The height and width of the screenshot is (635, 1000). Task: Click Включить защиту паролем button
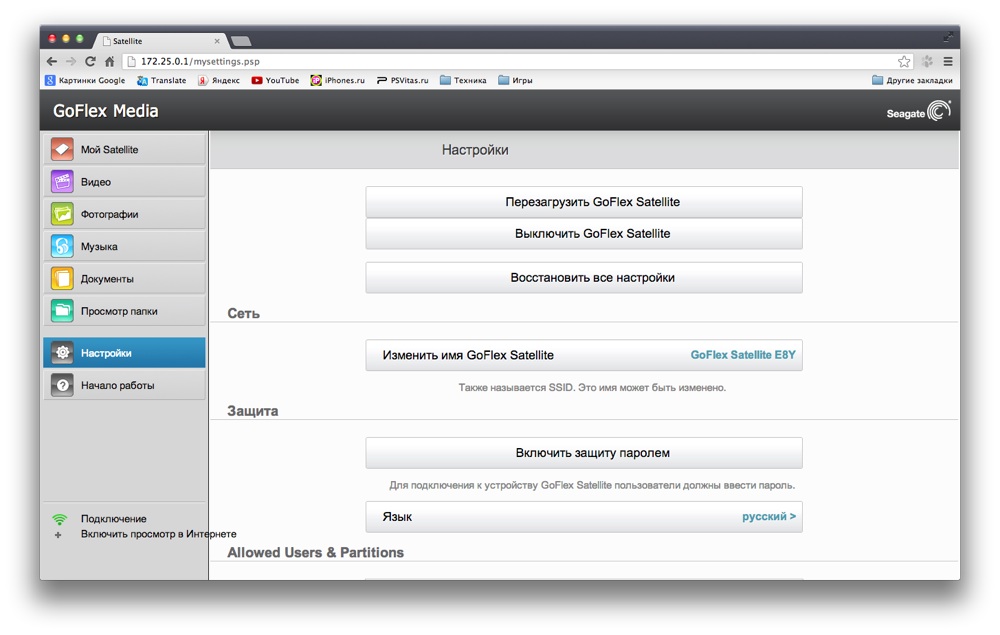584,453
